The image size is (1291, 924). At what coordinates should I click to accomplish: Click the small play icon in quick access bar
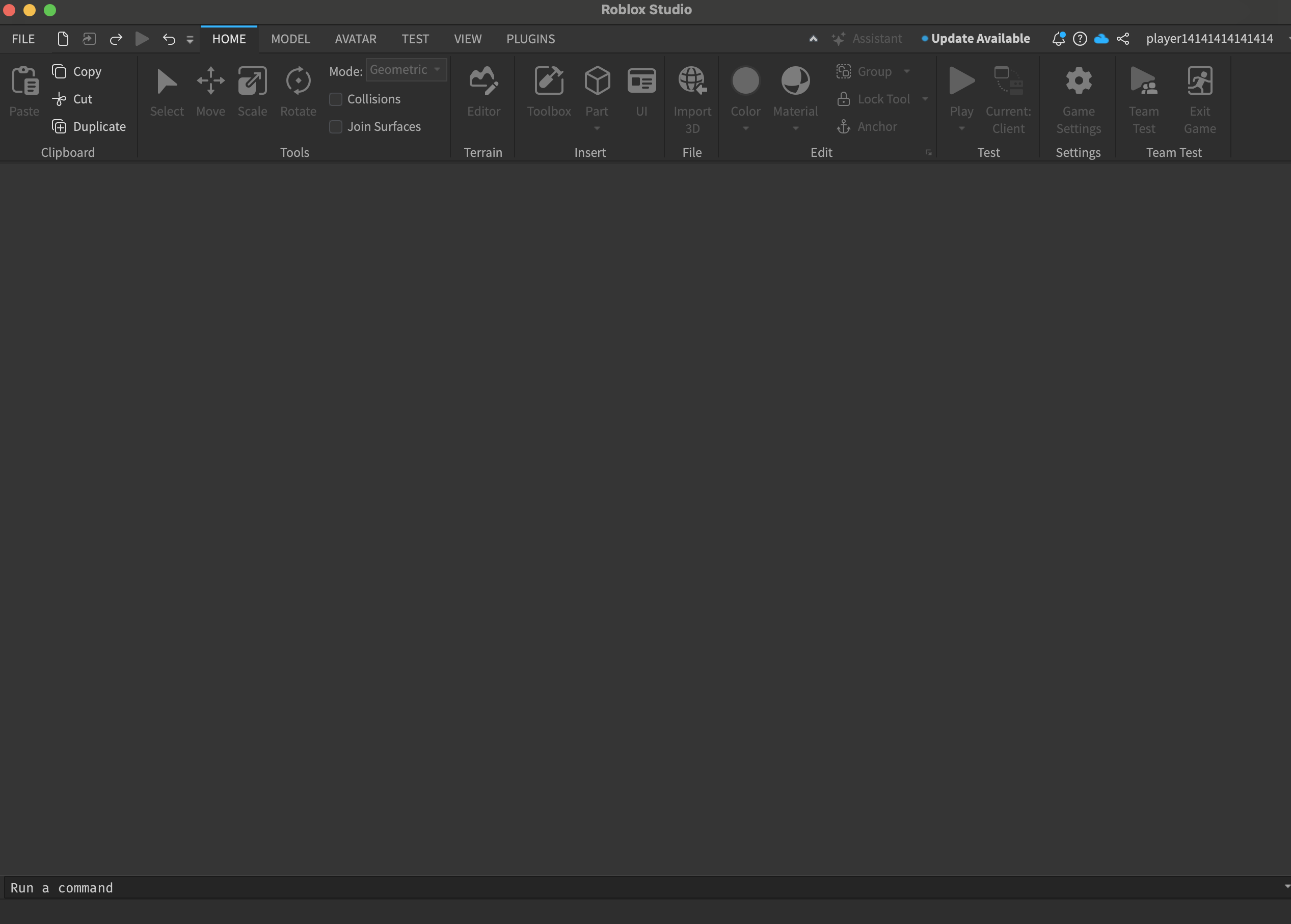click(142, 39)
